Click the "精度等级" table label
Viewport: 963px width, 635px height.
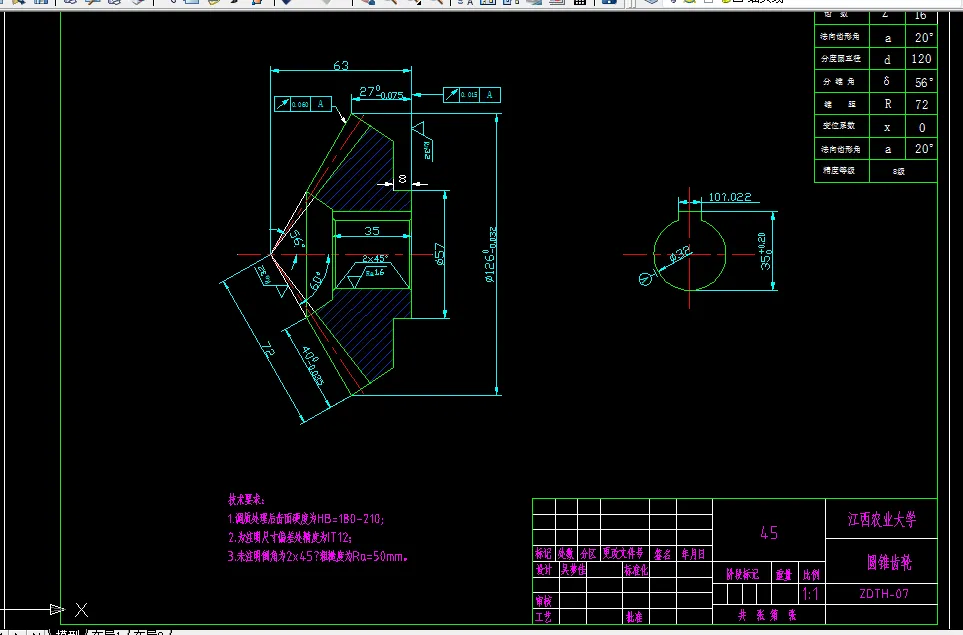click(839, 170)
